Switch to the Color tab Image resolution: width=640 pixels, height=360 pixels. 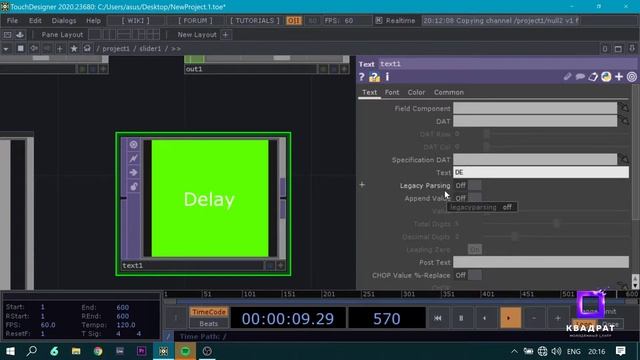(416, 92)
